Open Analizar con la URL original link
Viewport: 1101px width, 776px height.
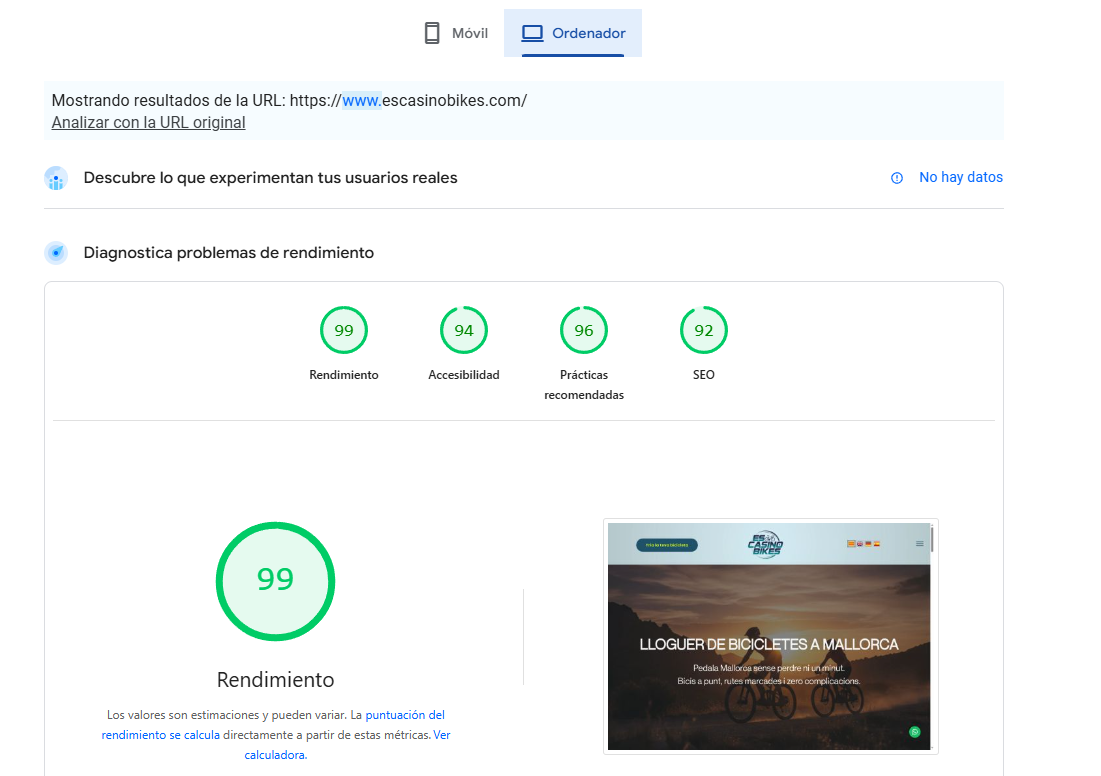(148, 123)
